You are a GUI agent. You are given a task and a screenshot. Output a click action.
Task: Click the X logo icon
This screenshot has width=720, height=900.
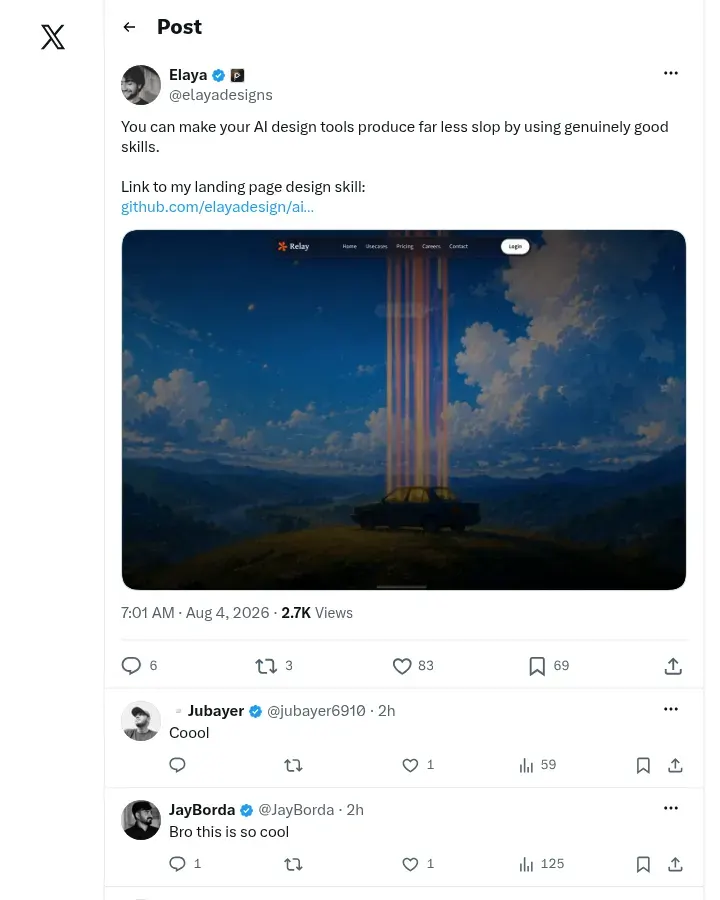pyautogui.click(x=53, y=37)
